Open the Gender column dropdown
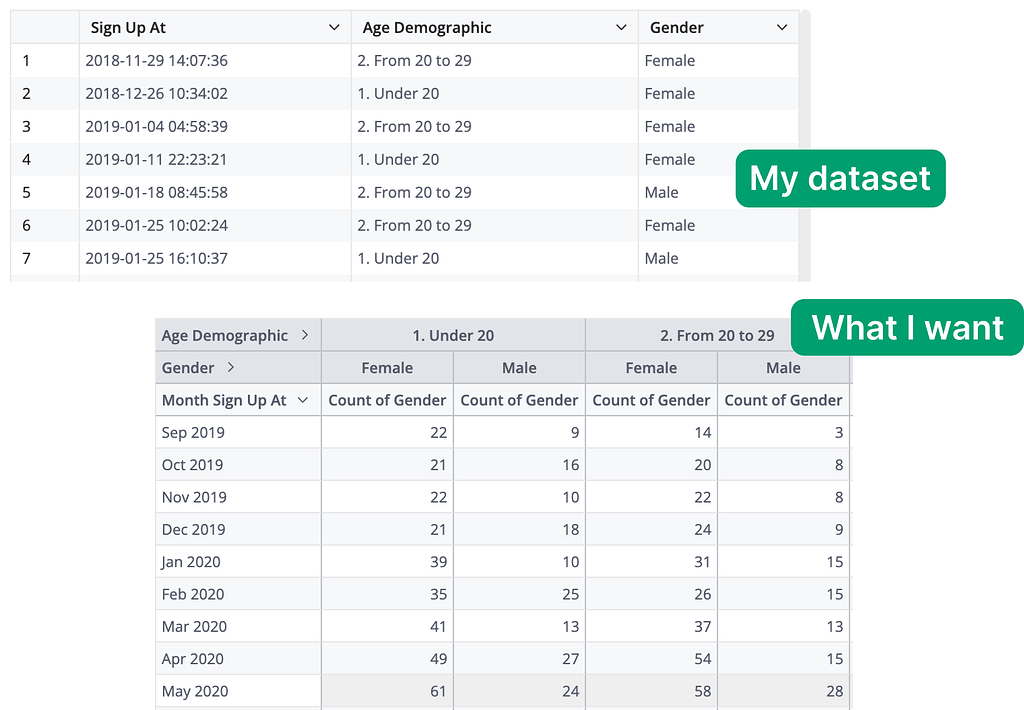The width and height of the screenshot is (1024, 710). [x=783, y=27]
